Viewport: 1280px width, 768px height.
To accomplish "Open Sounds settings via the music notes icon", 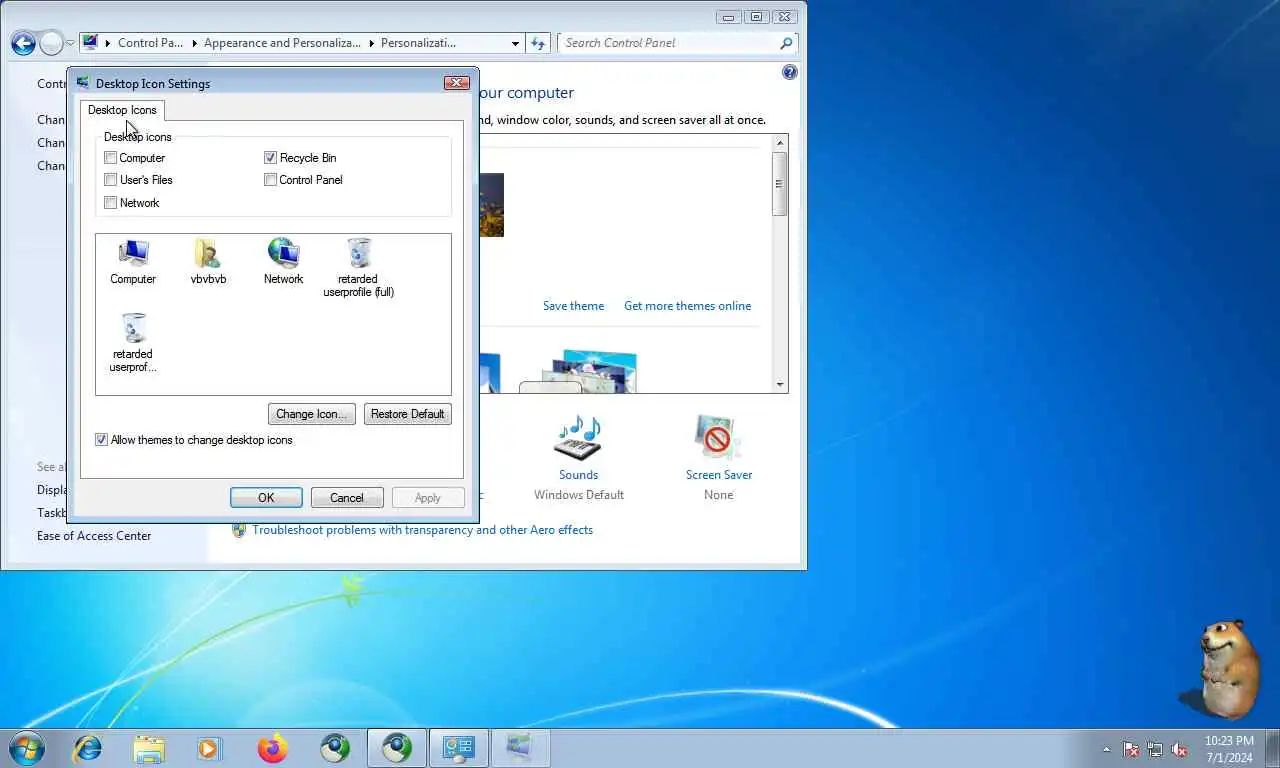I will [x=578, y=438].
